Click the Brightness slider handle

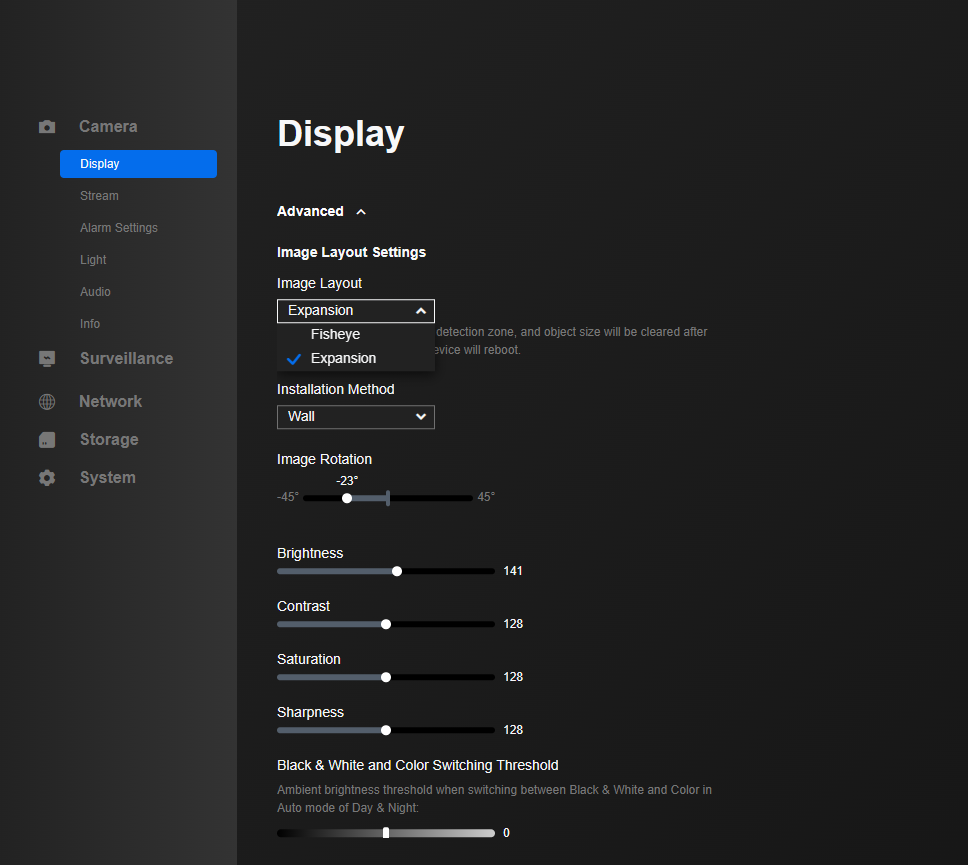(x=397, y=571)
